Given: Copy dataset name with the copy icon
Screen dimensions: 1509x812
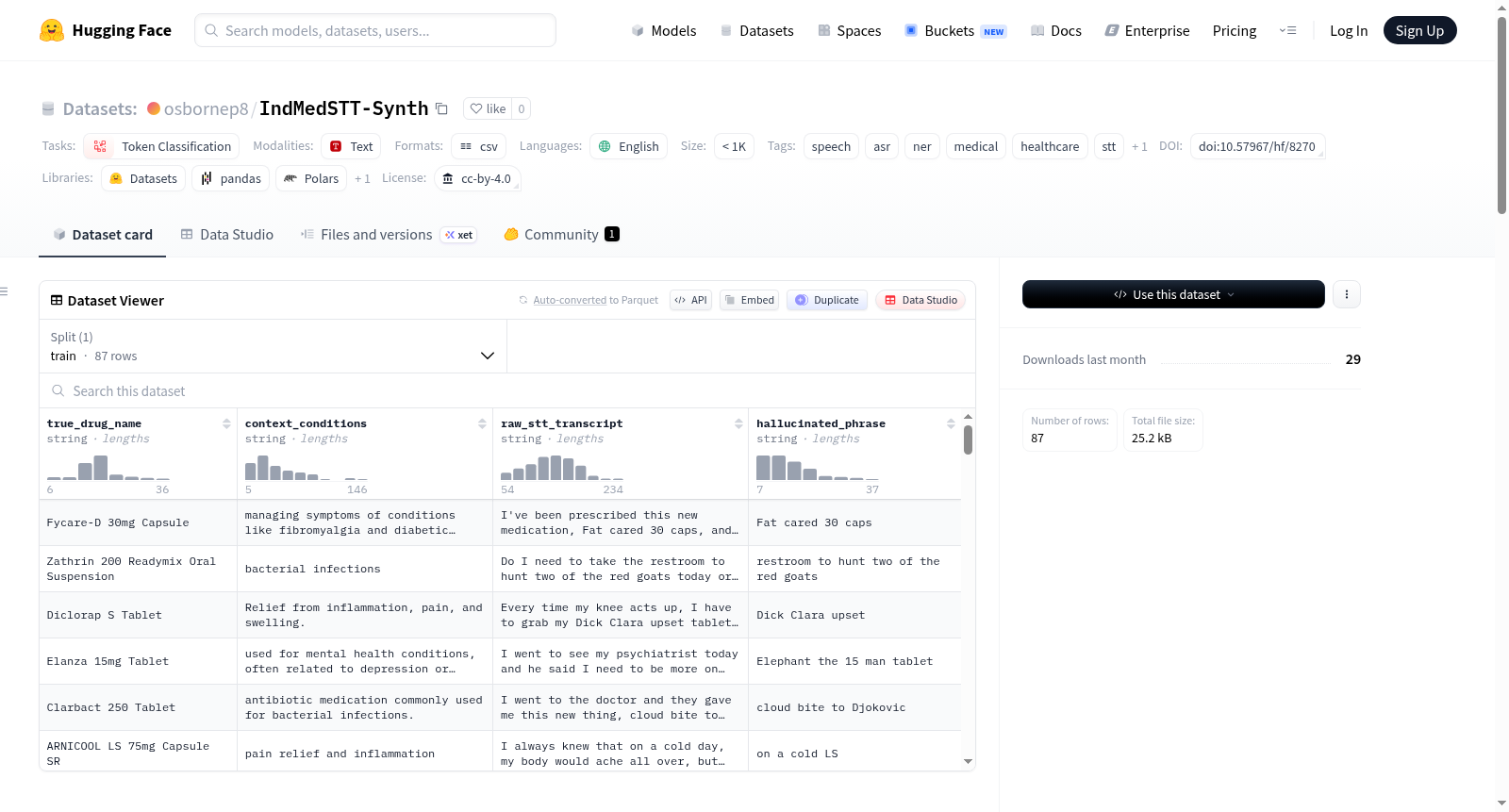Looking at the screenshot, I should [x=441, y=108].
